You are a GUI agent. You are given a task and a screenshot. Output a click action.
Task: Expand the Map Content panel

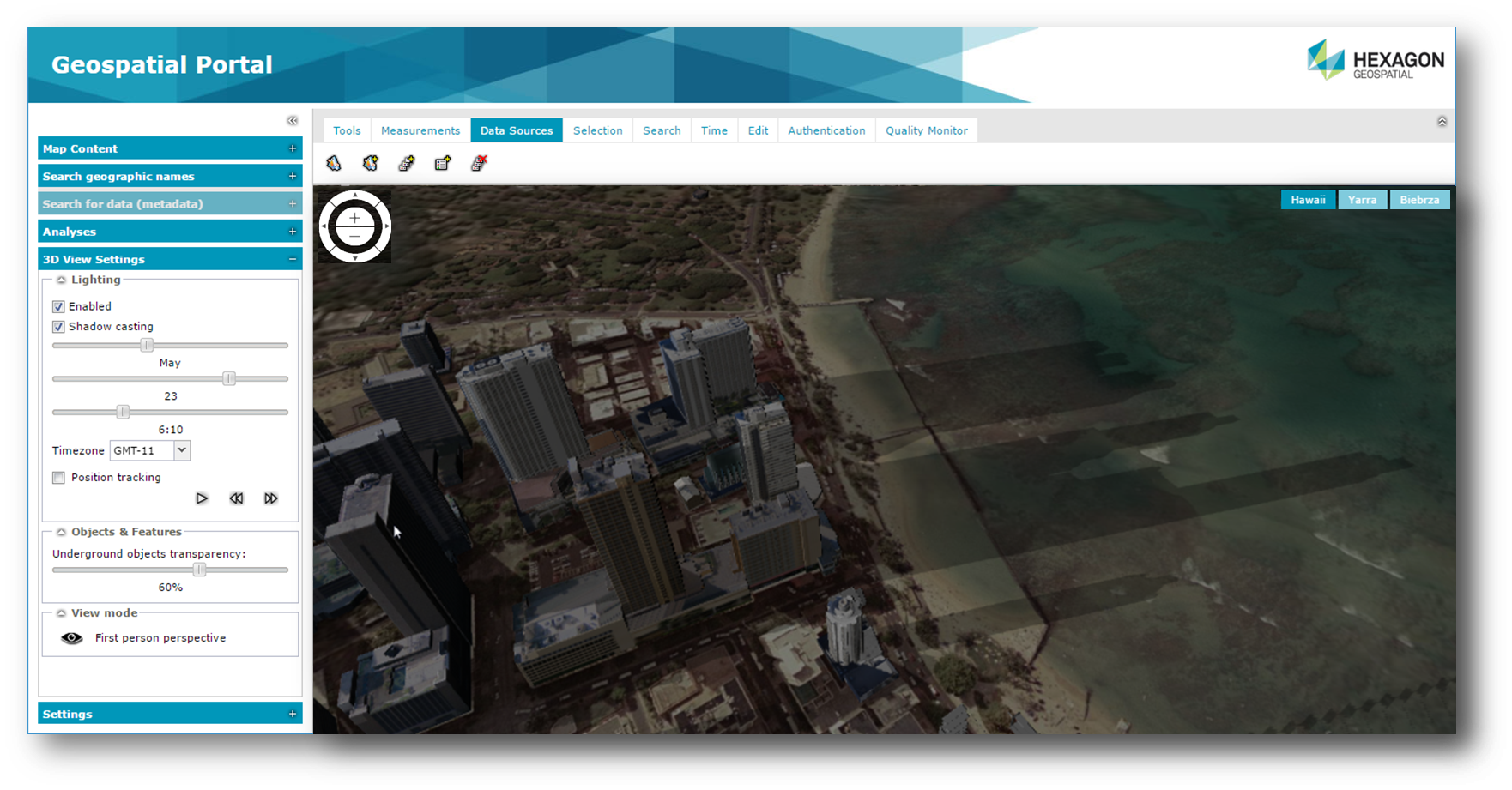click(293, 148)
